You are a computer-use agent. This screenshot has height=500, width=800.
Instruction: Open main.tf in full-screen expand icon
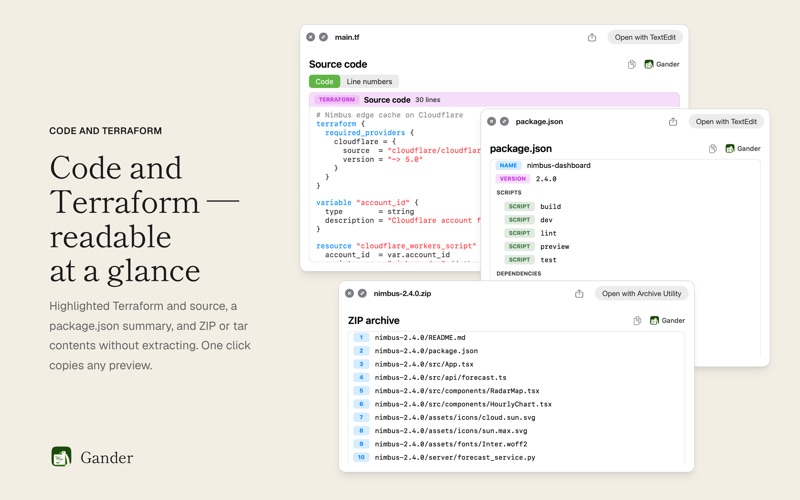tap(323, 37)
